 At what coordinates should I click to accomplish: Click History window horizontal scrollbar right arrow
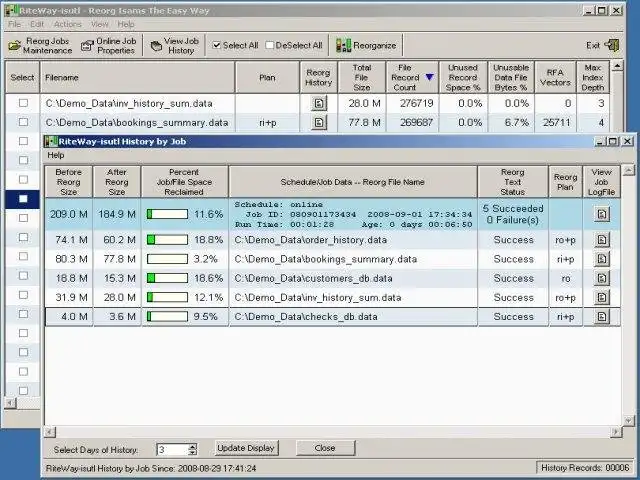[616, 431]
